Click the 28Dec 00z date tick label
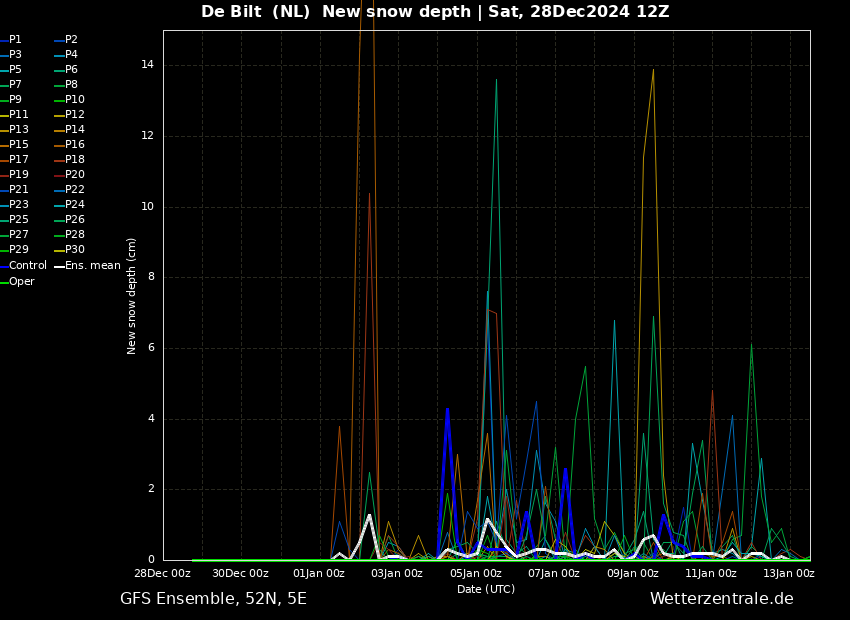This screenshot has width=850, height=620. tap(163, 574)
